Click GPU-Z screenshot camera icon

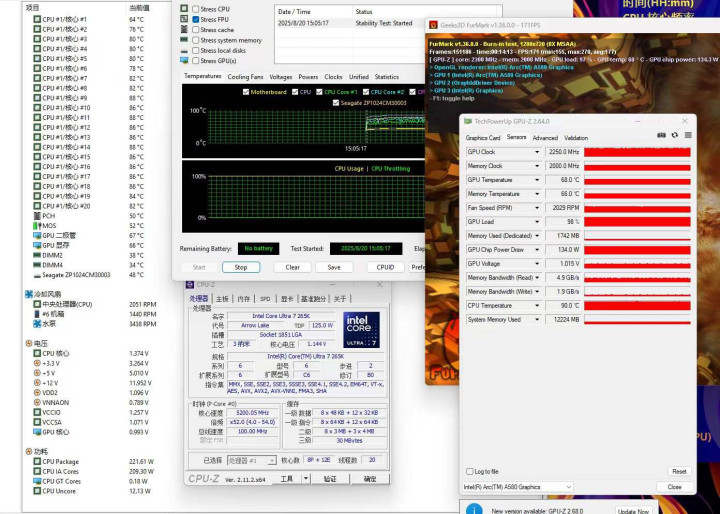(661, 135)
